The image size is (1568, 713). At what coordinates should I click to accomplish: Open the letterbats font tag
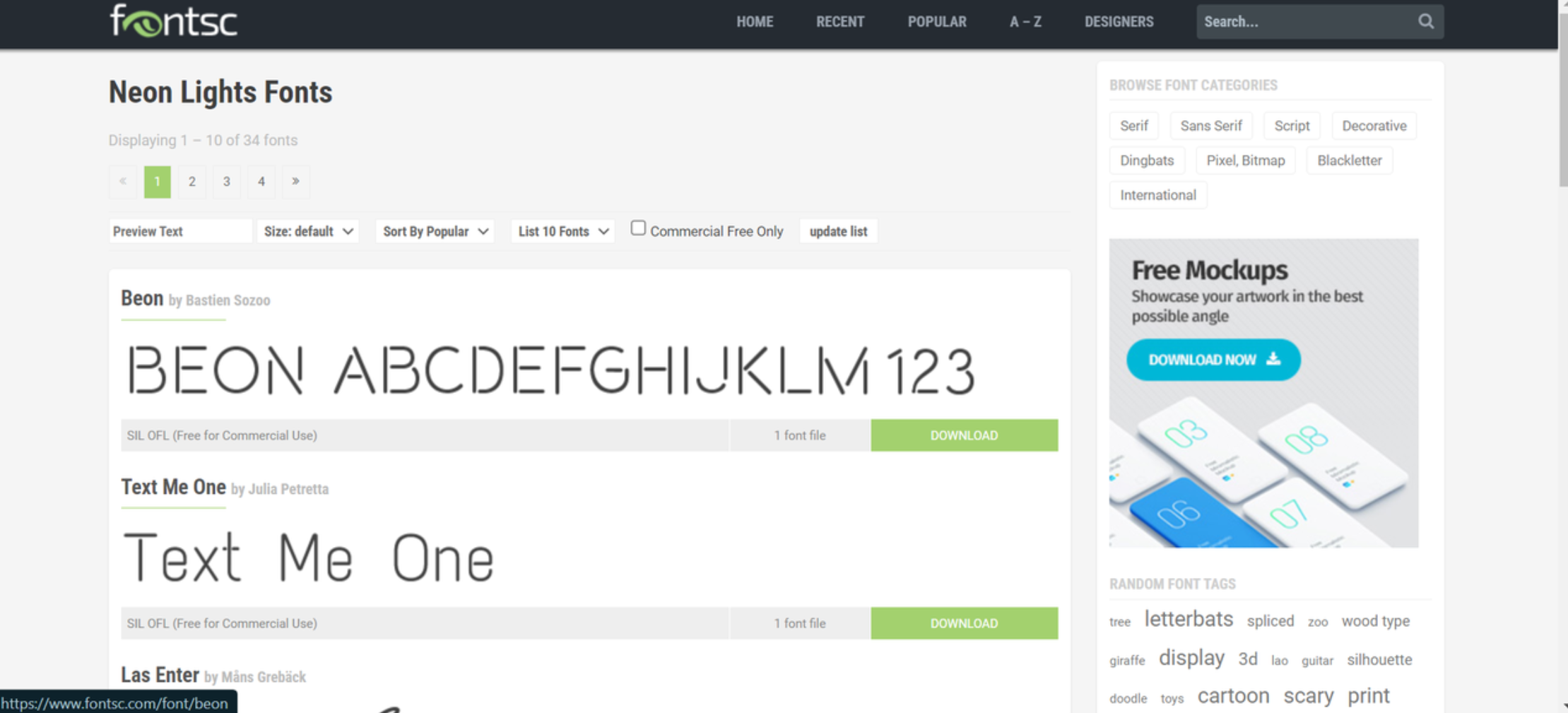[x=1189, y=619]
